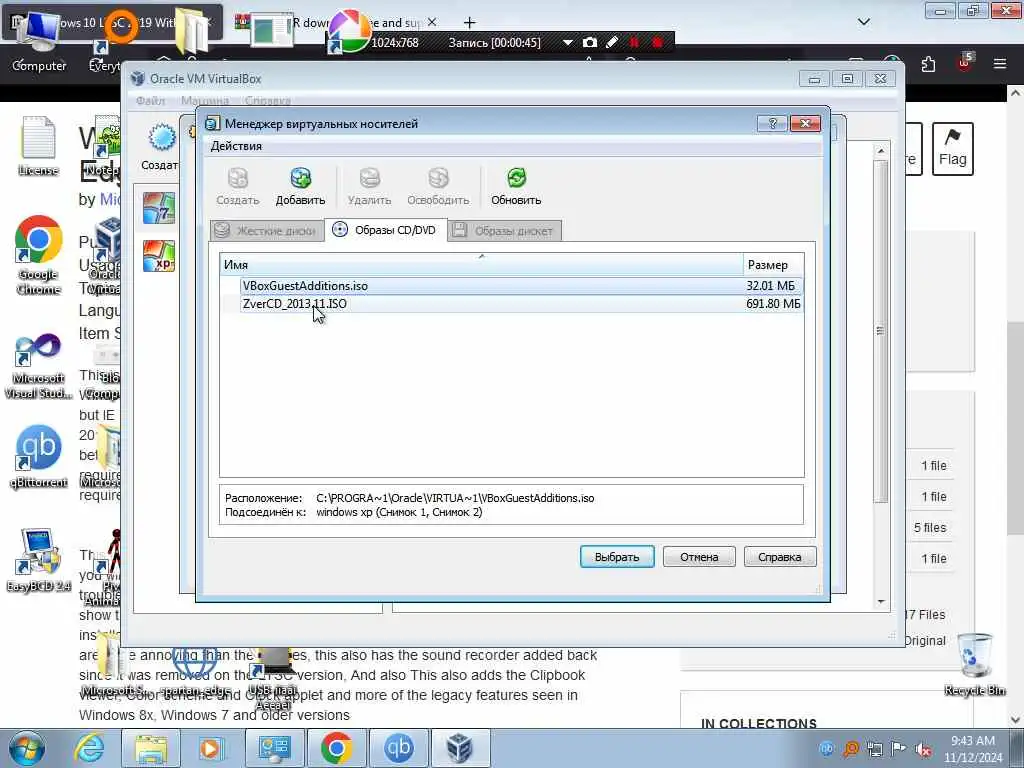Click the red pause recording button
1024x768 pixels.
coord(634,42)
